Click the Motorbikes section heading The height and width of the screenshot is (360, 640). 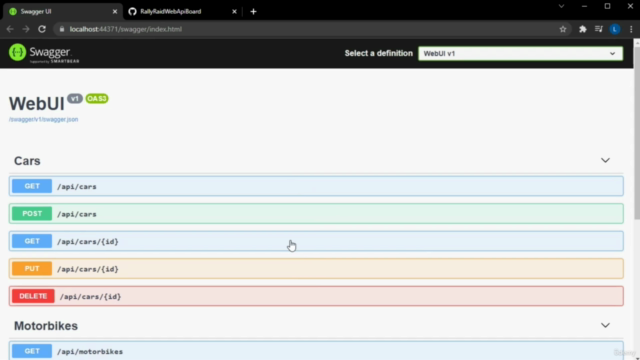(46, 326)
